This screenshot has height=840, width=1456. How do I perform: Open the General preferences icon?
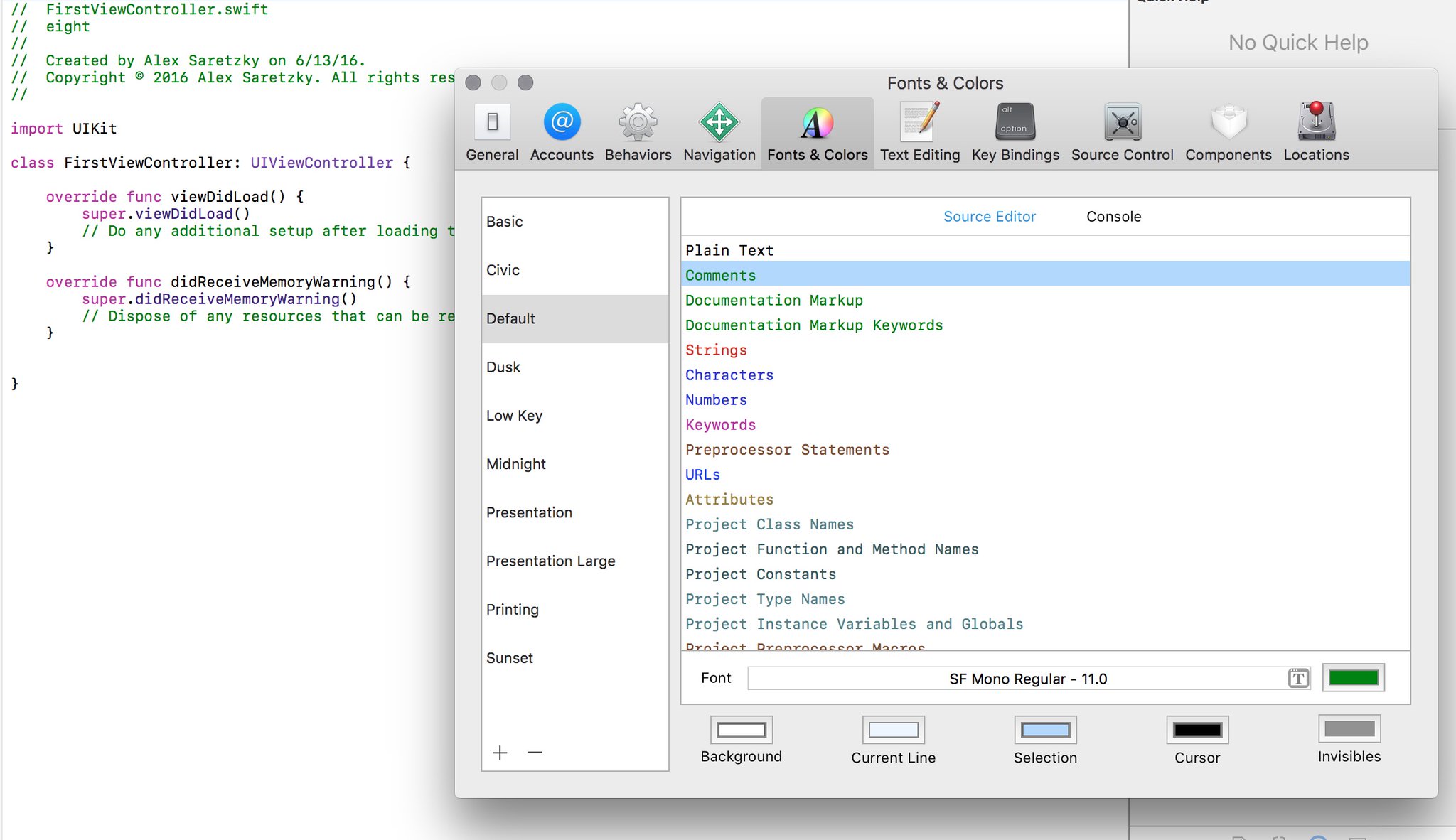[x=492, y=124]
